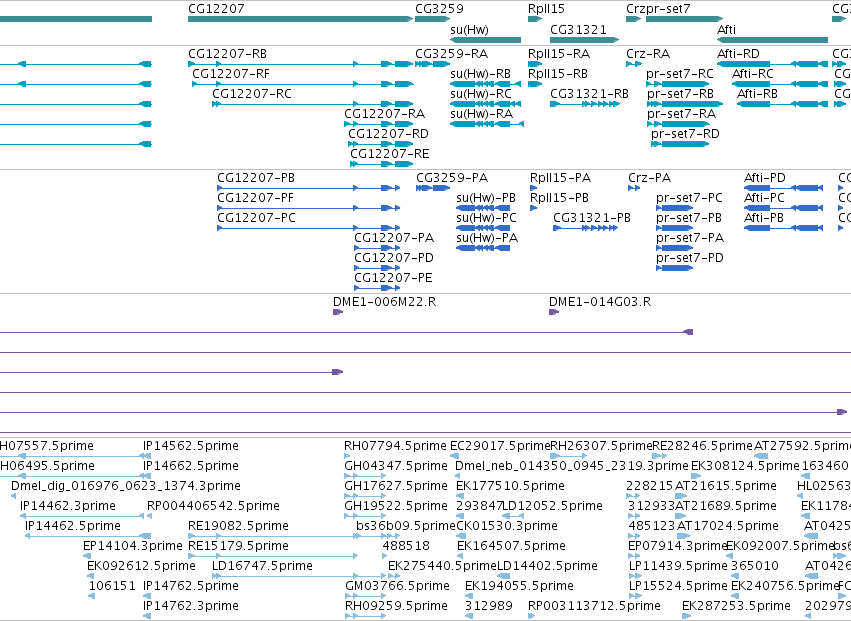Click protein pr-set7-PC label

pos(689,198)
